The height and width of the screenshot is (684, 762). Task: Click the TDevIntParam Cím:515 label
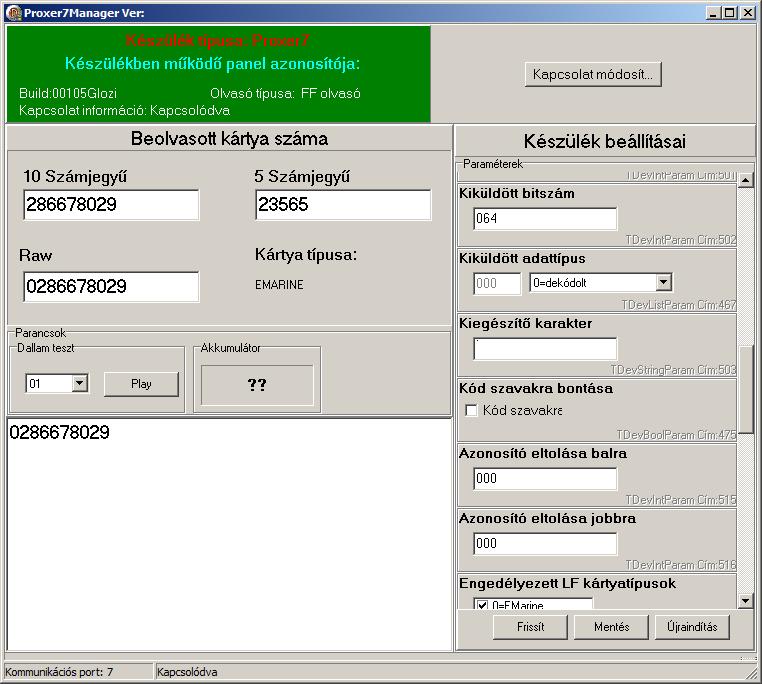point(680,500)
